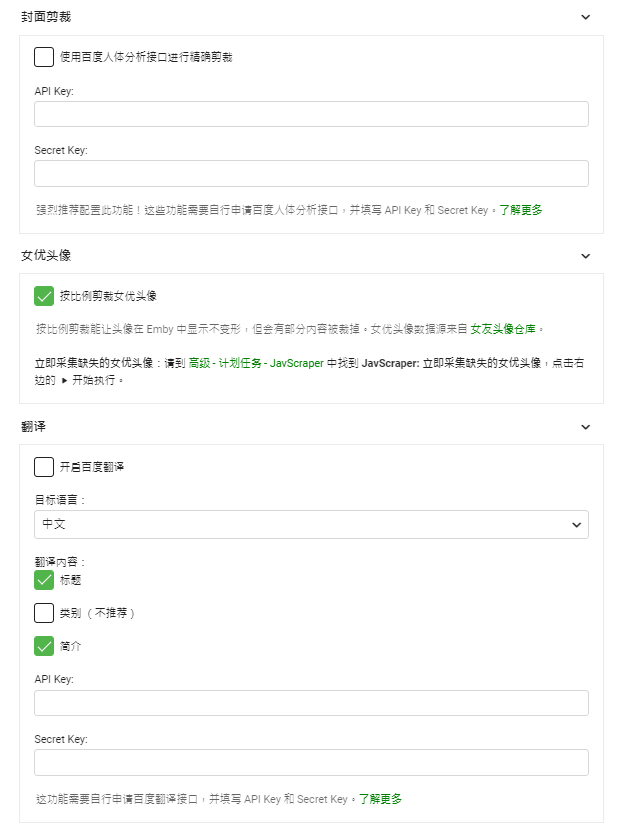Select 中文 in the target language box
Viewport: 639px width, 828px height.
coord(310,523)
